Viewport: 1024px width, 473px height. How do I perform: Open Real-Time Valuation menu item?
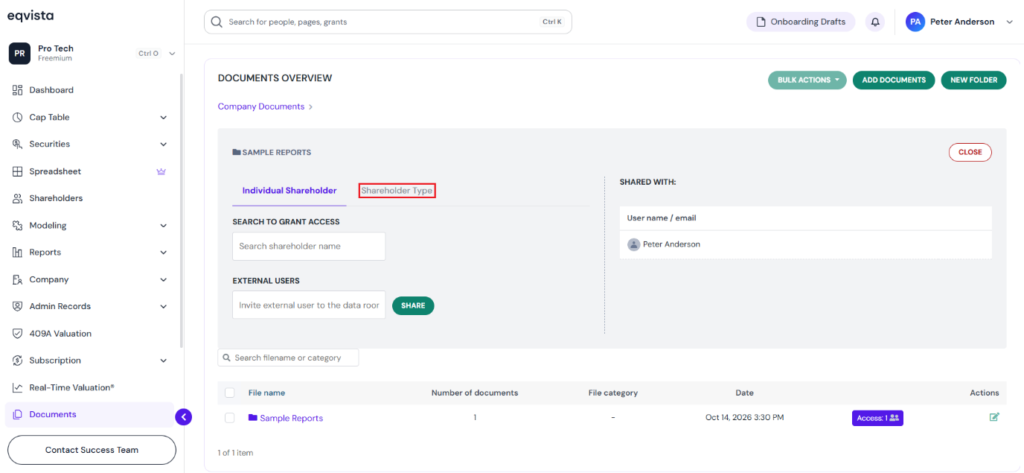tap(72, 387)
